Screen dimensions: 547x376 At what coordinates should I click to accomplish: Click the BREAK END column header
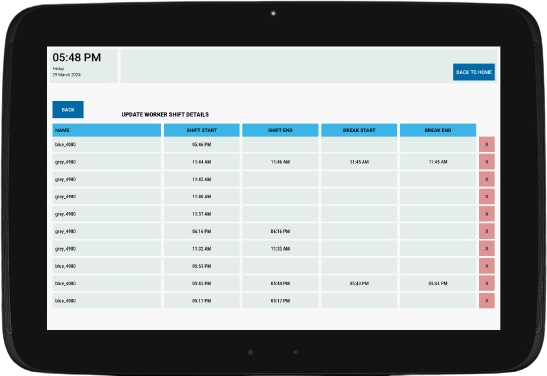[x=438, y=130]
